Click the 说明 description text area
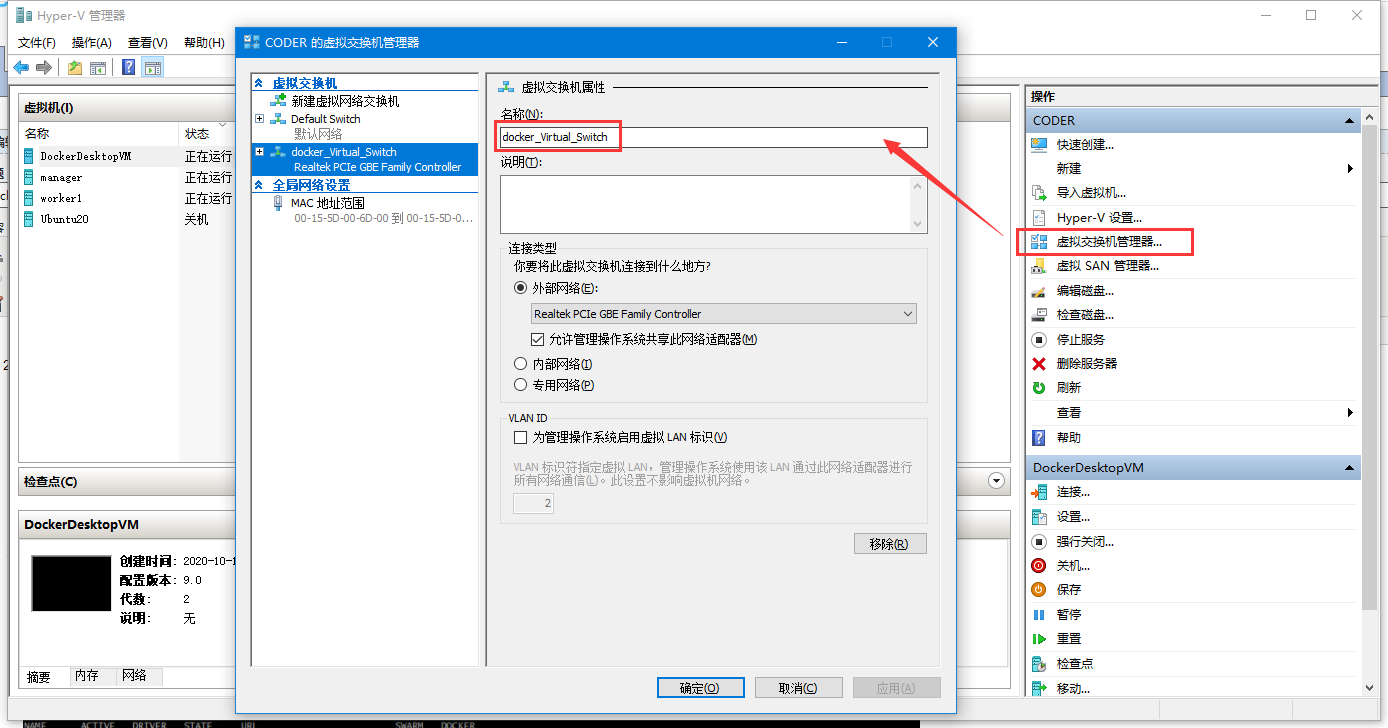Screen dimensions: 1388x728 tap(714, 204)
